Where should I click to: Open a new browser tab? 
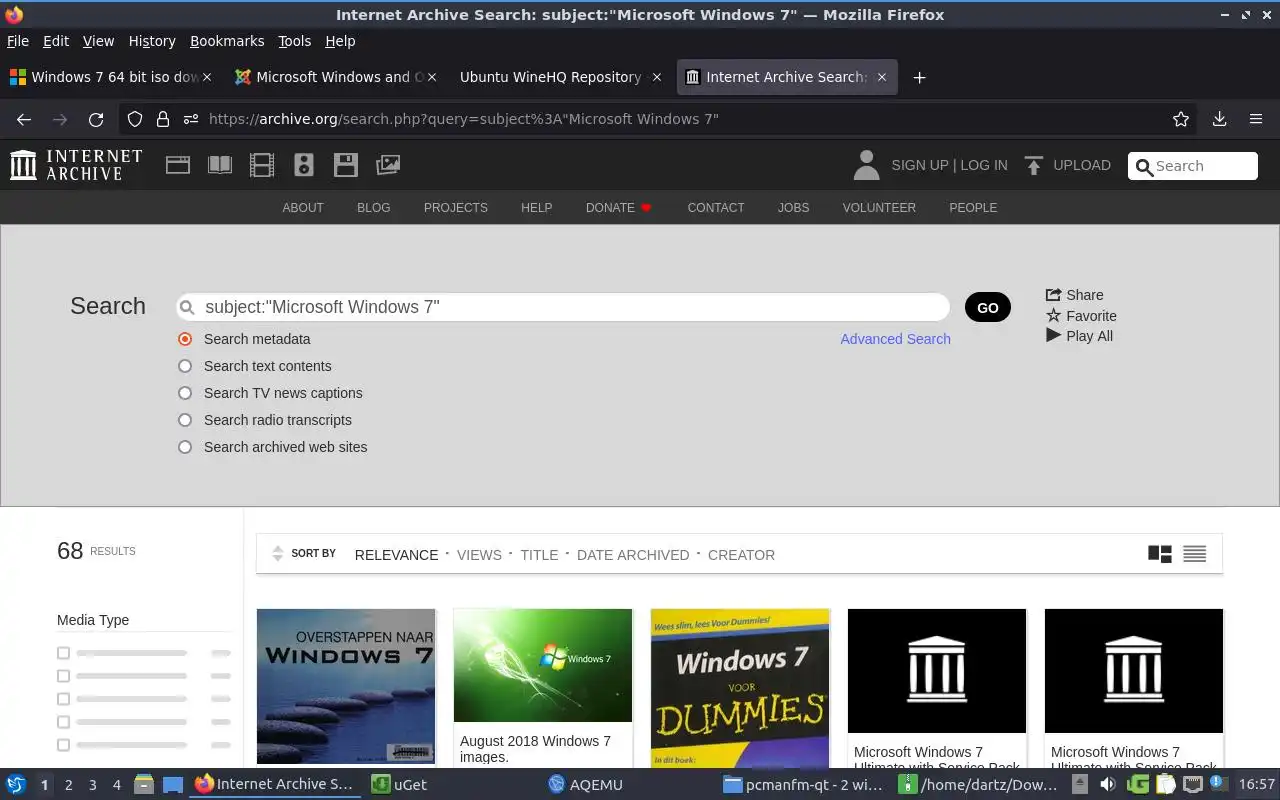click(x=919, y=77)
